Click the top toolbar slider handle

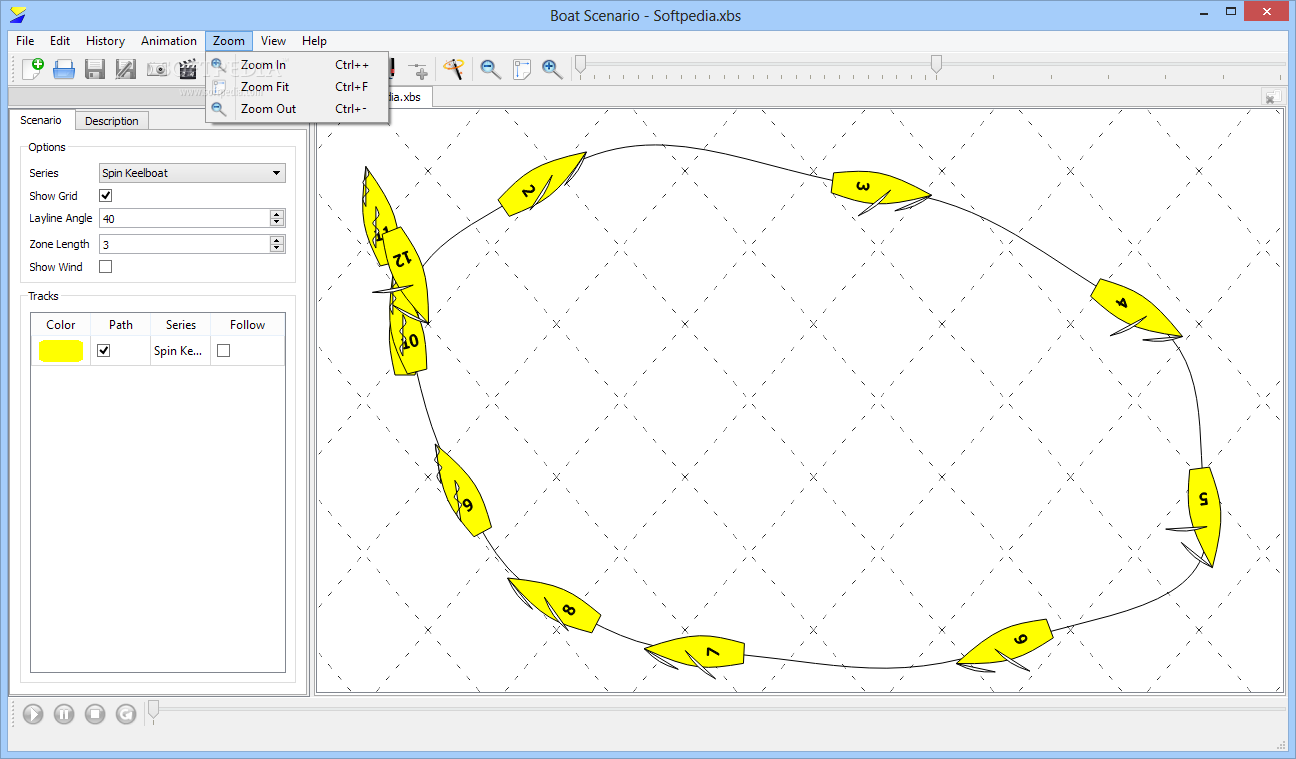tap(936, 65)
